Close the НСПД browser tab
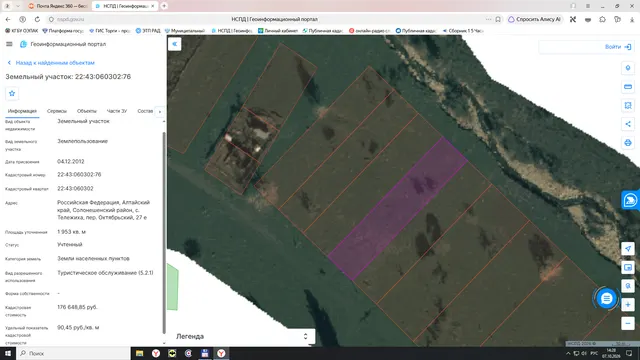Viewport: 640px width, 360px height. tap(153, 6)
